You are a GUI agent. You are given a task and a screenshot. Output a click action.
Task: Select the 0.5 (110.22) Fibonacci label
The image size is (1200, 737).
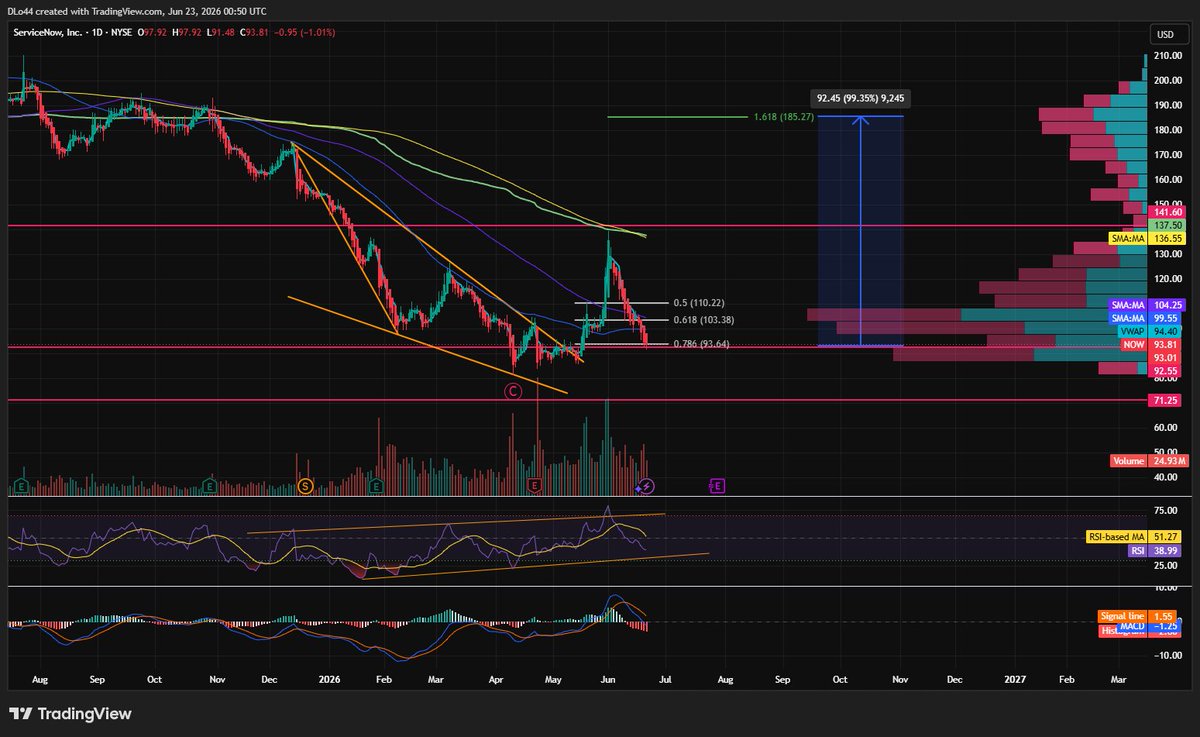click(699, 303)
